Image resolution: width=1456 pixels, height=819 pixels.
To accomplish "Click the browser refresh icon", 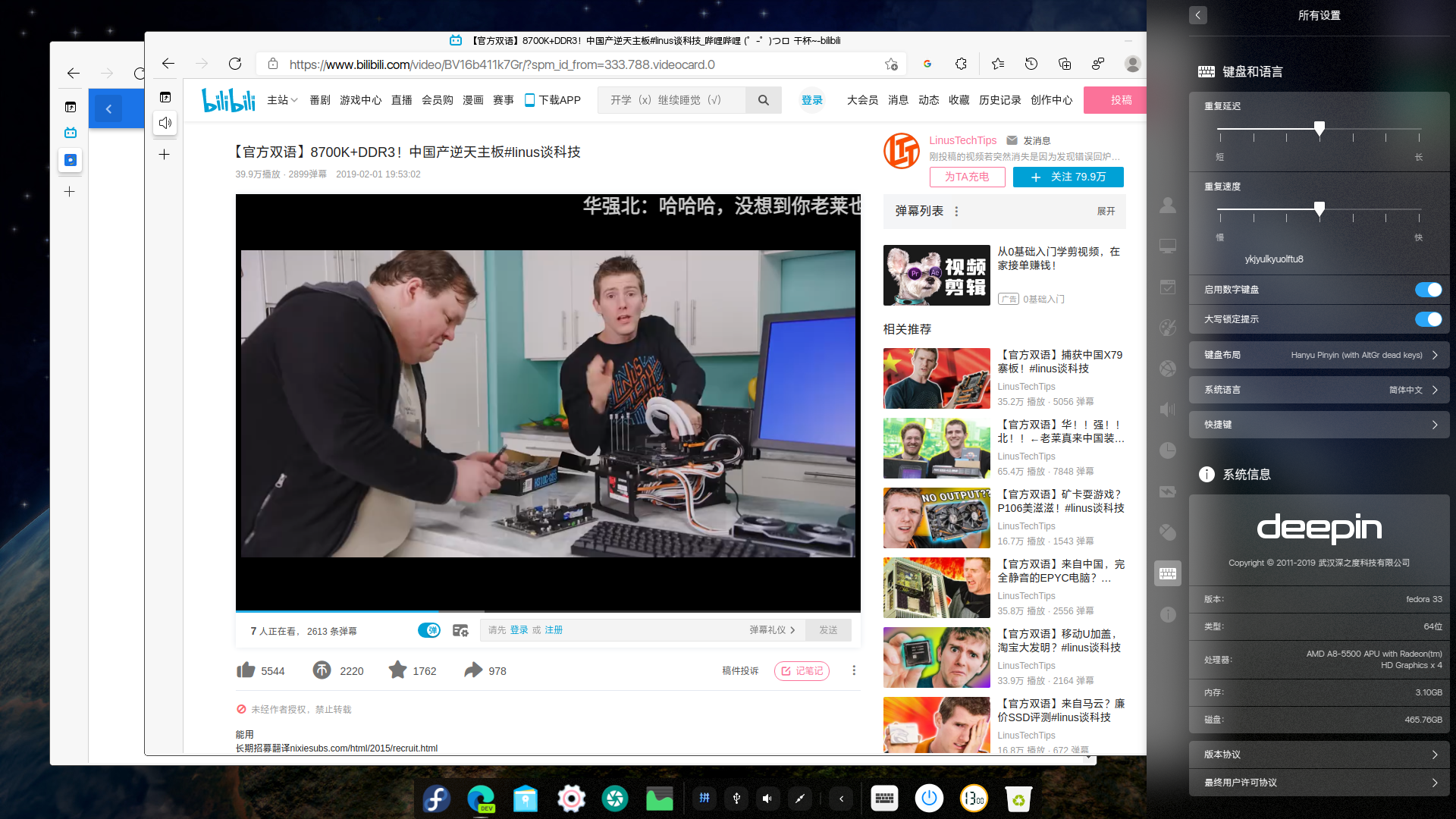I will [x=235, y=64].
